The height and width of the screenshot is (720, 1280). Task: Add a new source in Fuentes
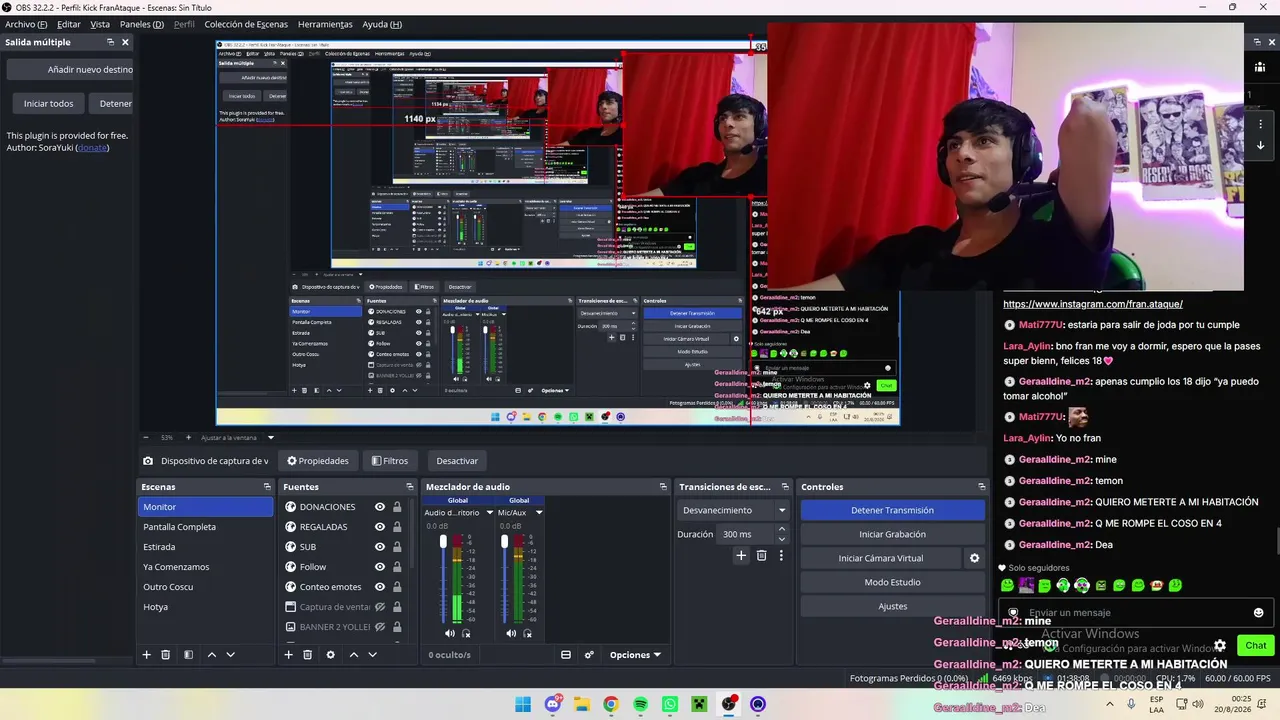(x=288, y=655)
